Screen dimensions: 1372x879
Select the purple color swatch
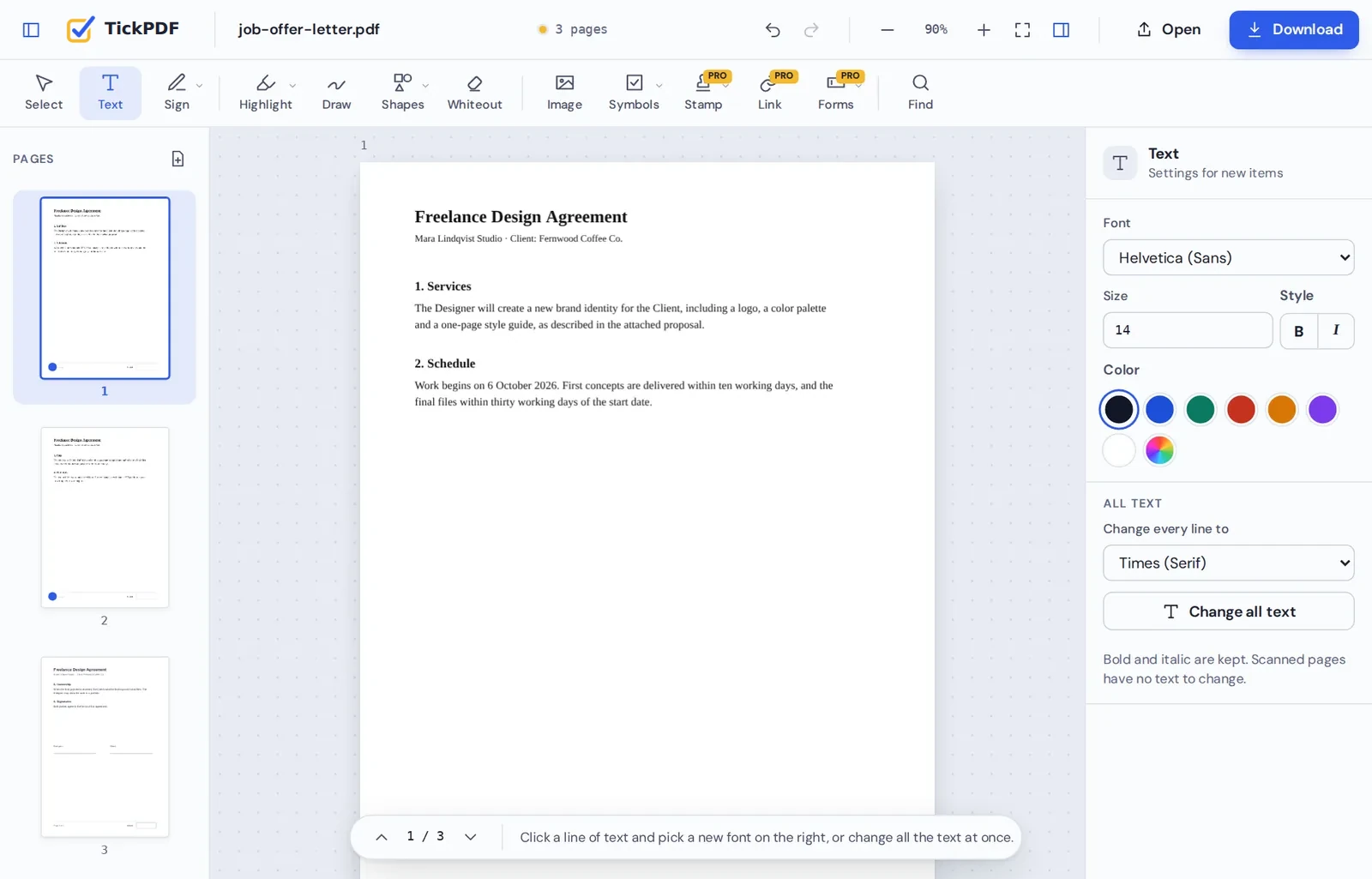[x=1322, y=410]
